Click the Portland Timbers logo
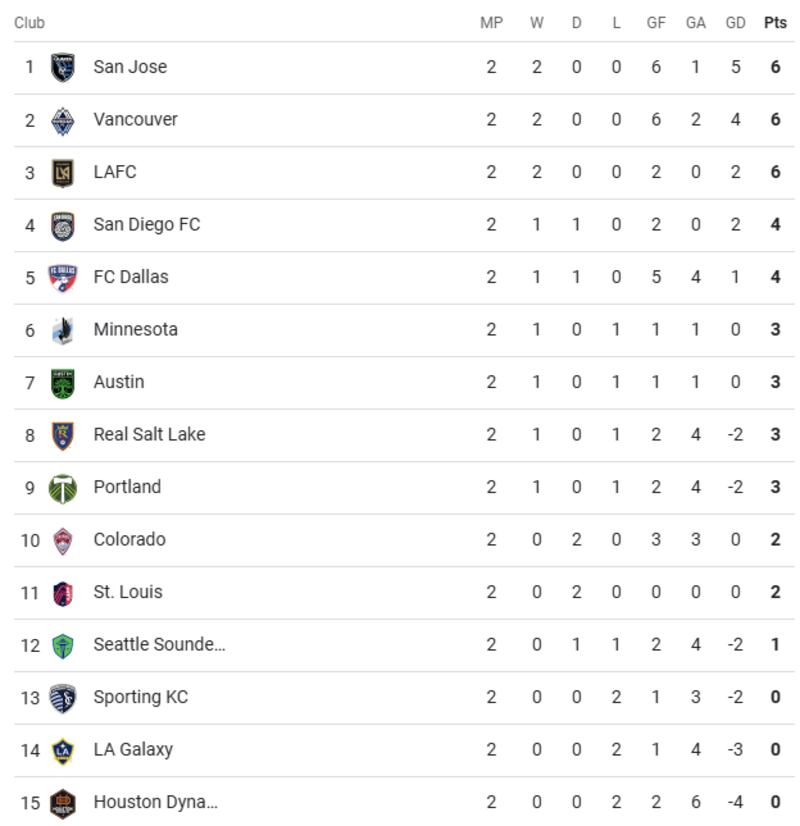Image resolution: width=800 pixels, height=826 pixels. tap(63, 487)
